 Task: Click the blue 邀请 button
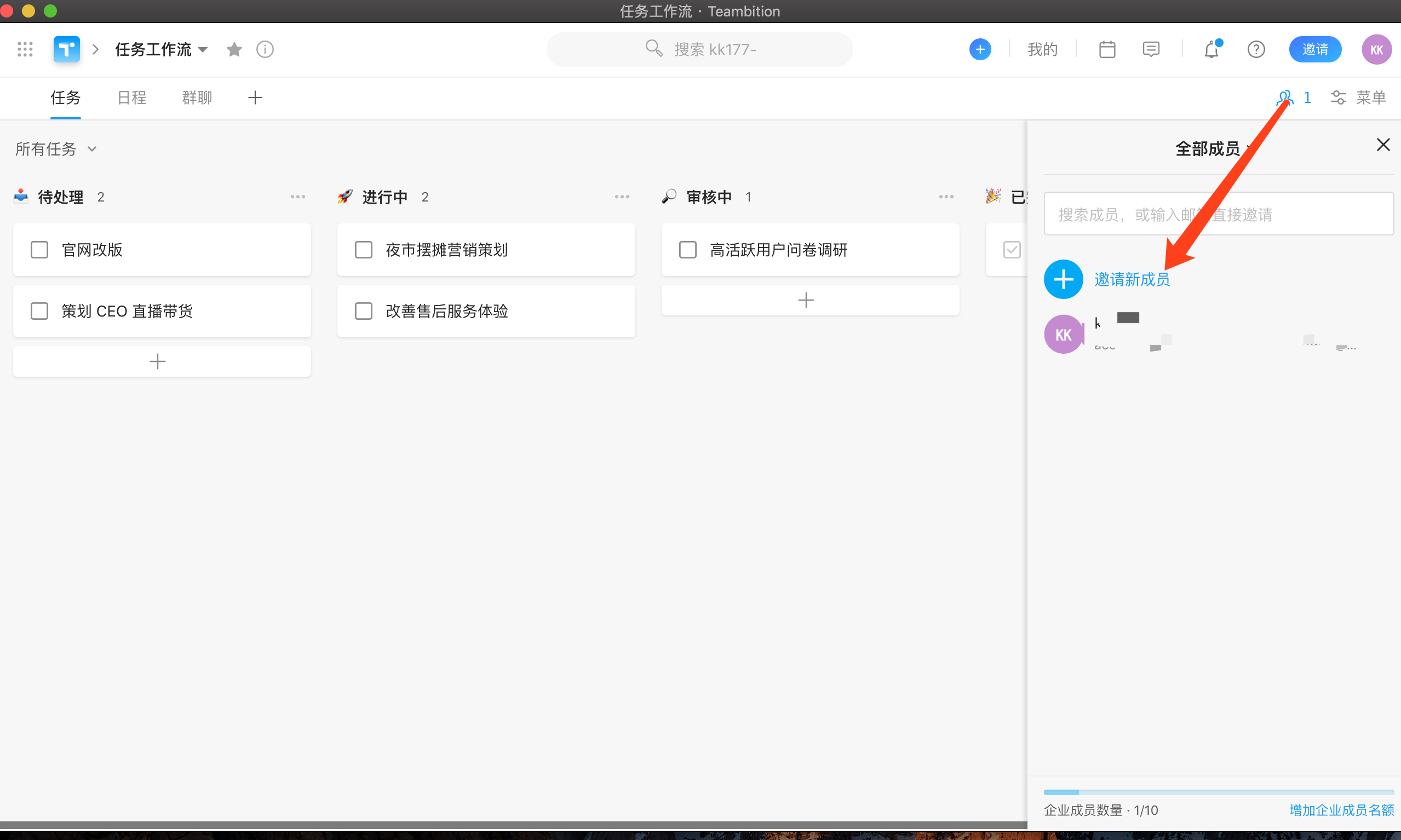pos(1315,49)
